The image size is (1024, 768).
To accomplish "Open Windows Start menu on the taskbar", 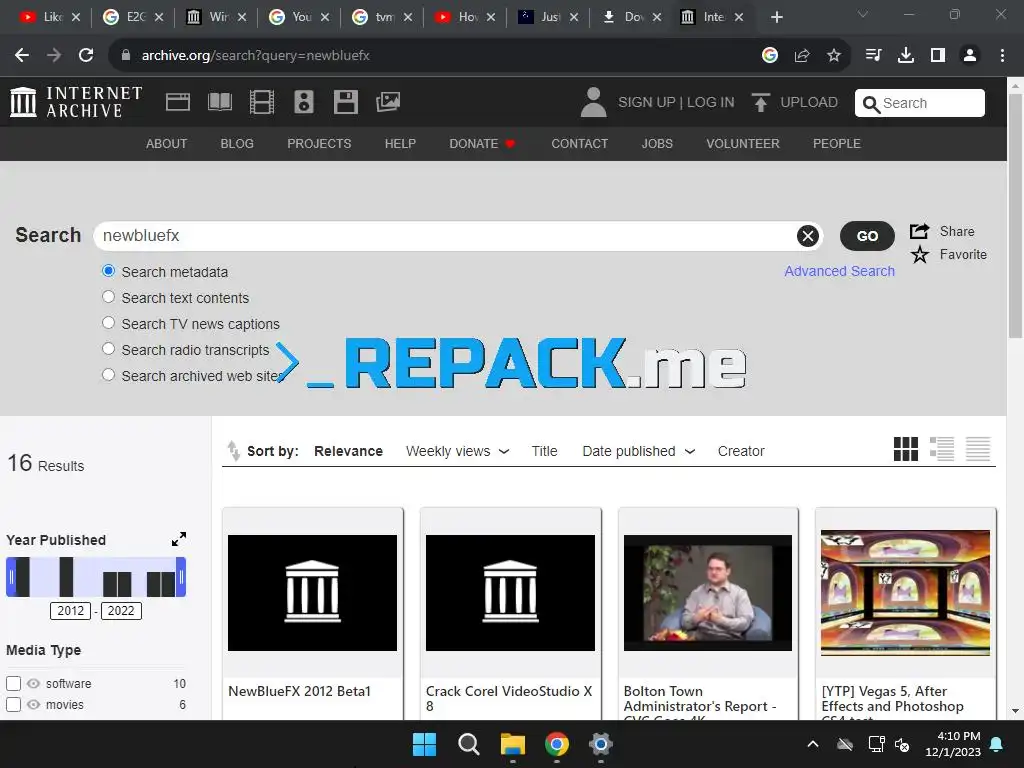I will click(424, 744).
